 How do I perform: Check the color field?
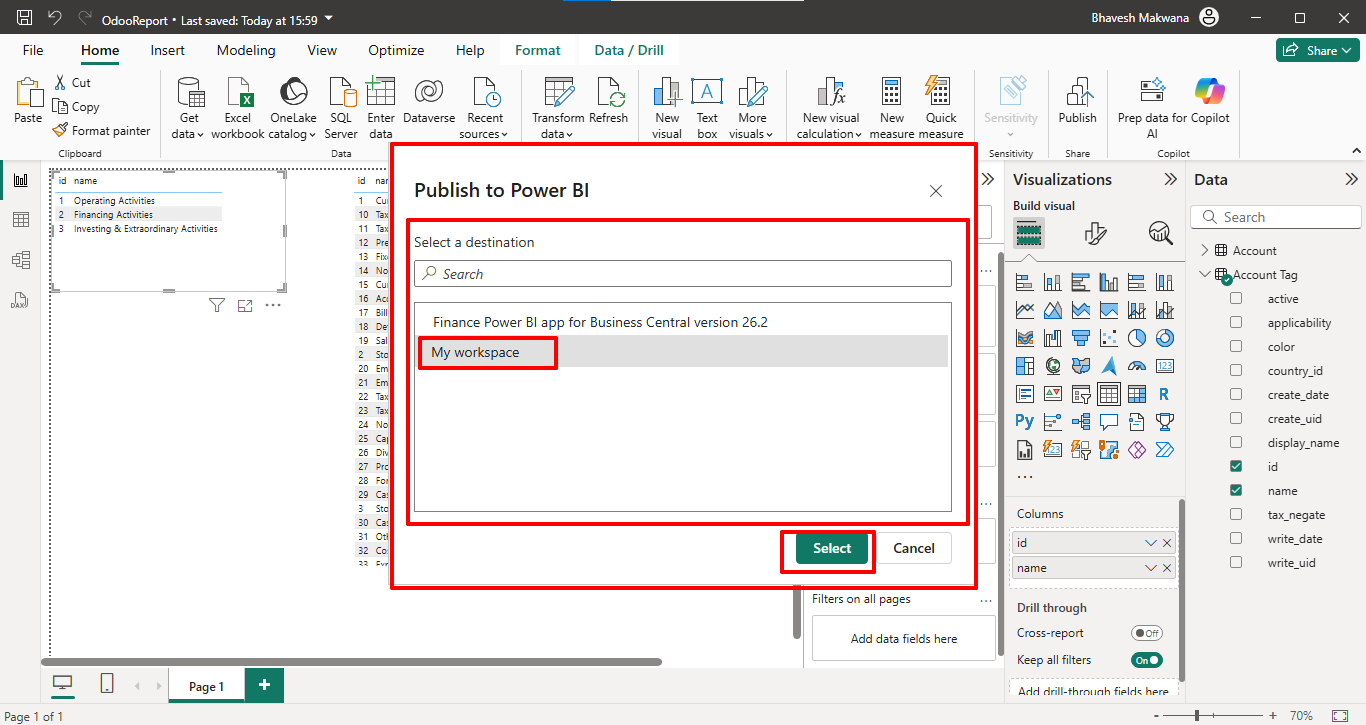click(1236, 347)
